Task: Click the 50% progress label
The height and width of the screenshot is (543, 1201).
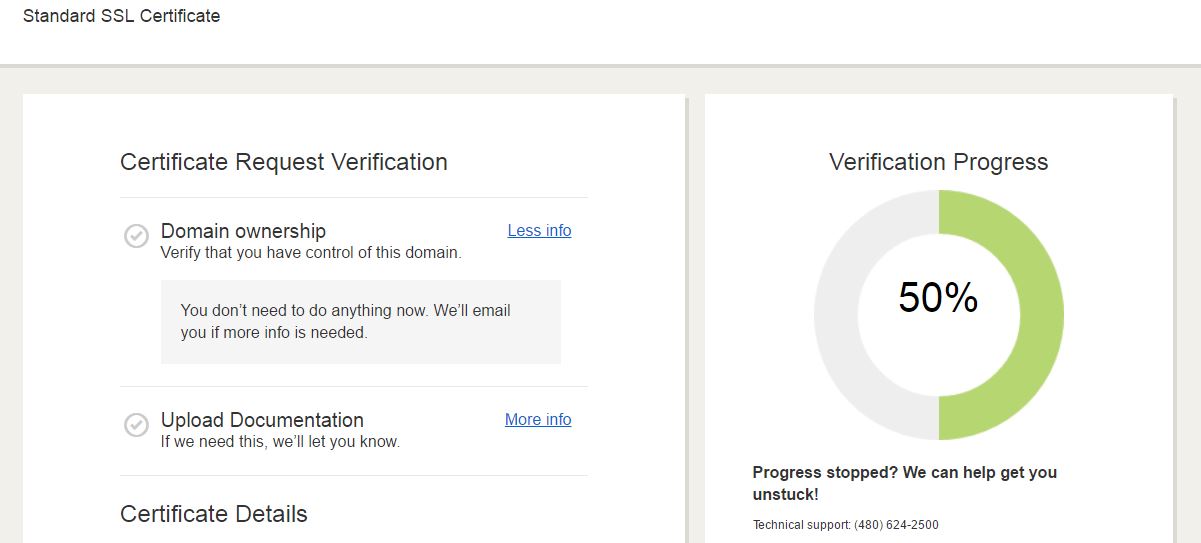Action: (x=938, y=297)
